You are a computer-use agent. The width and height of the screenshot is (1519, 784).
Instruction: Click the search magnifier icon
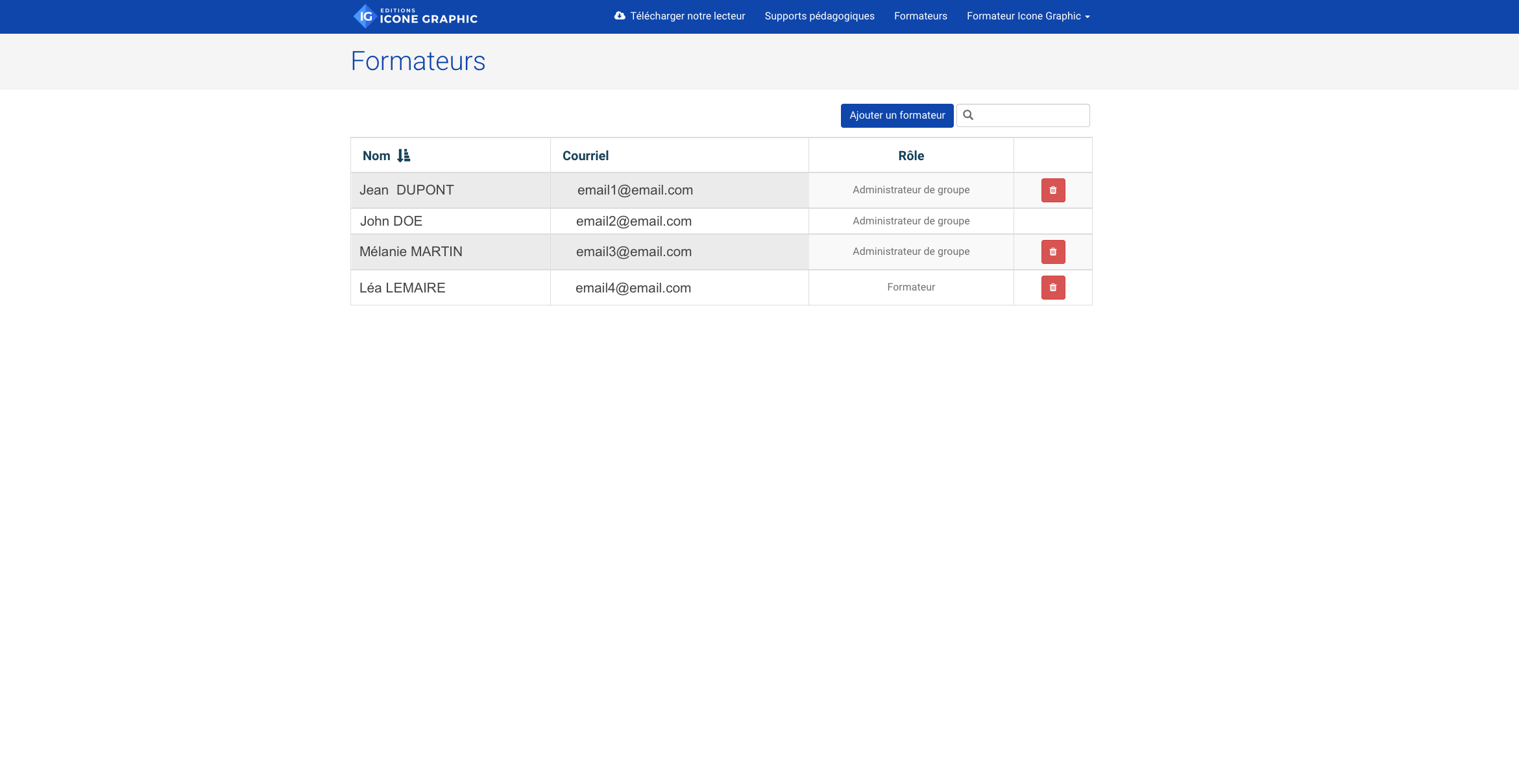968,115
